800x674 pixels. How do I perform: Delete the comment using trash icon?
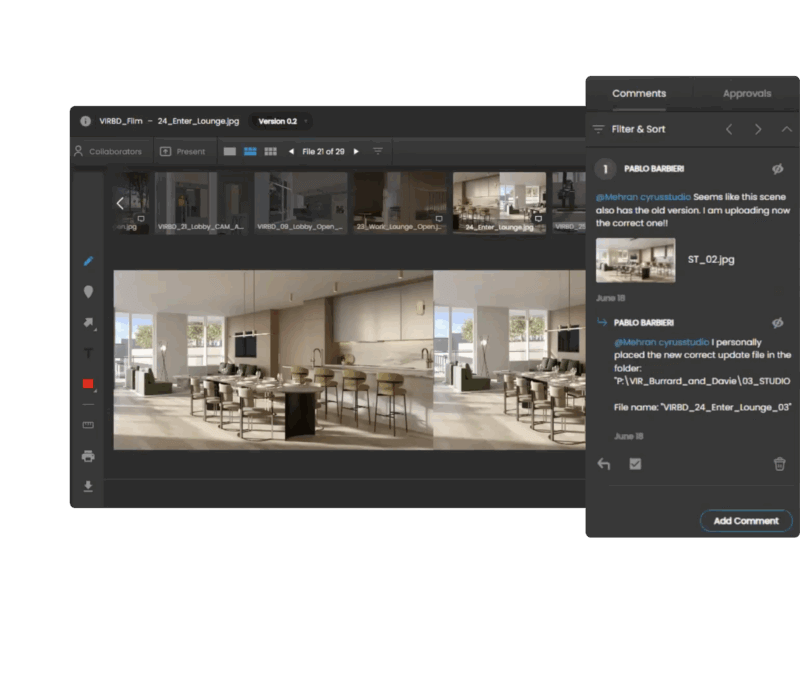[x=779, y=464]
